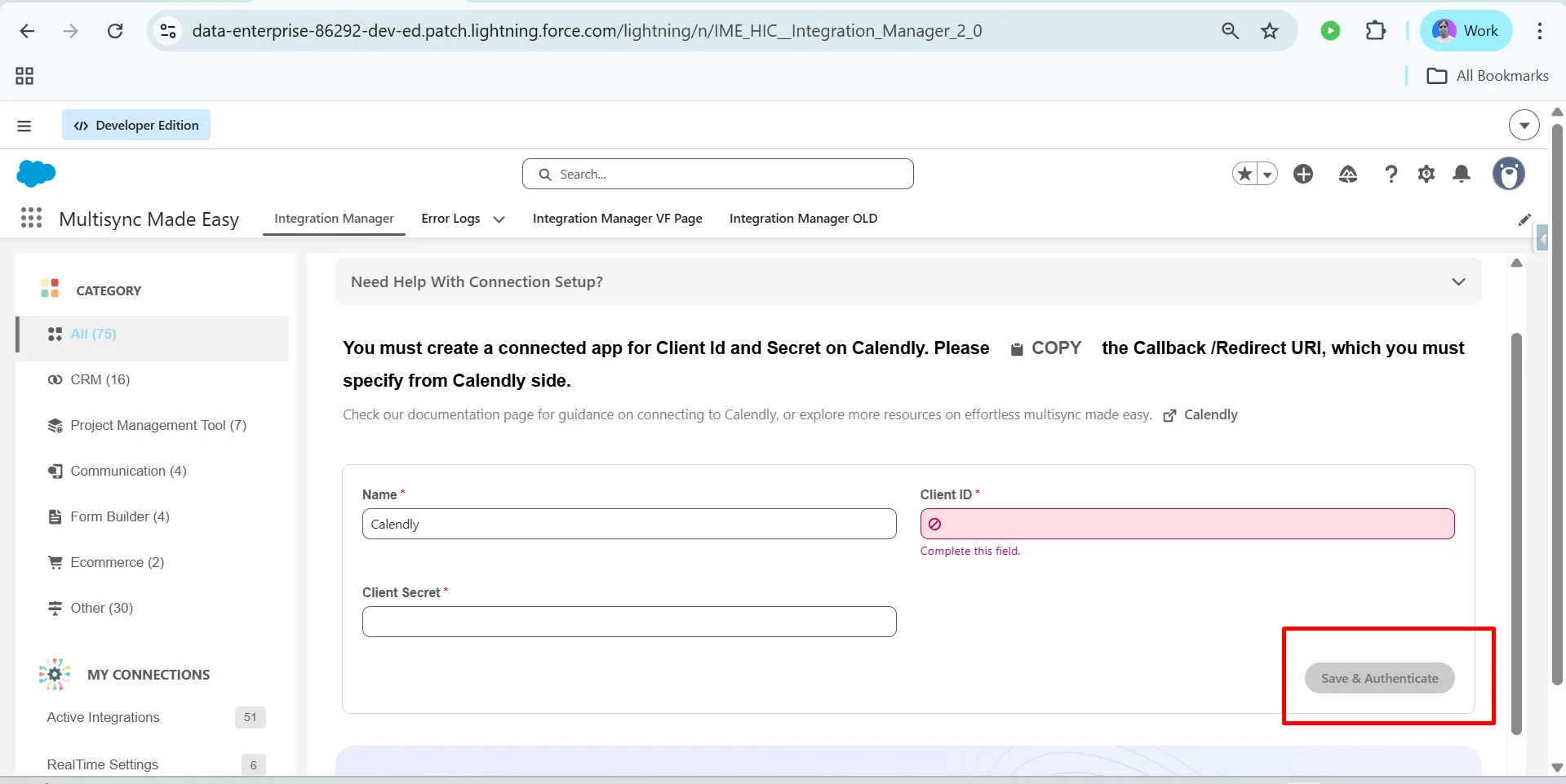The height and width of the screenshot is (784, 1566).
Task: Bookmark this page with the star icon
Action: [1270, 31]
